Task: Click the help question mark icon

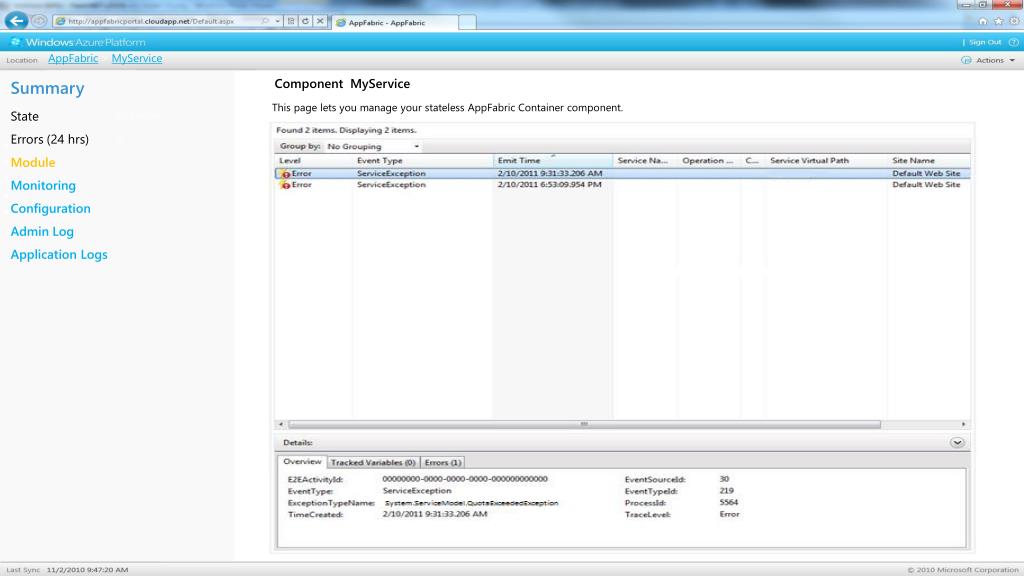Action: 1014,42
